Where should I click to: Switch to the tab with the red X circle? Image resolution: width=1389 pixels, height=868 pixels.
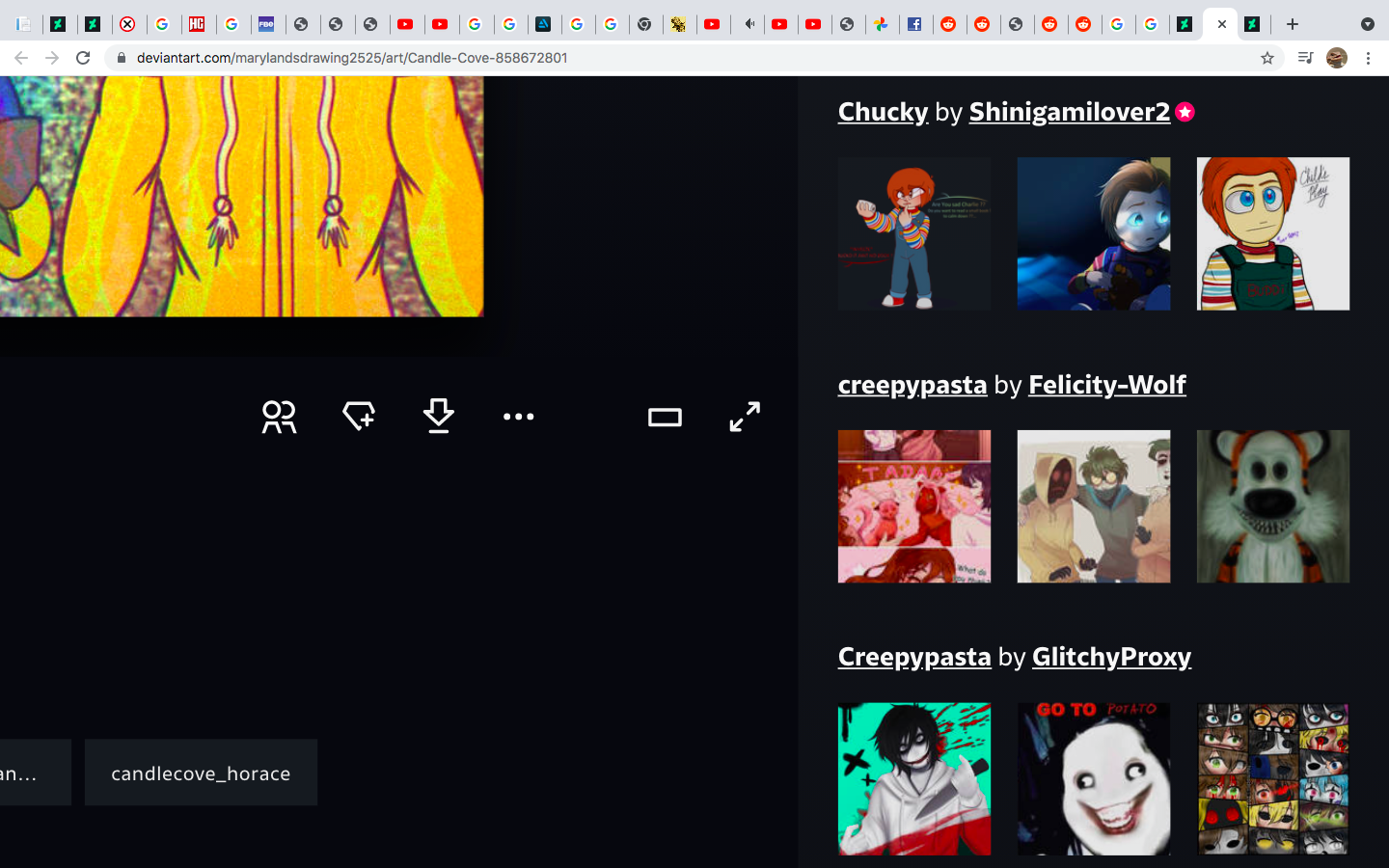(x=127, y=24)
